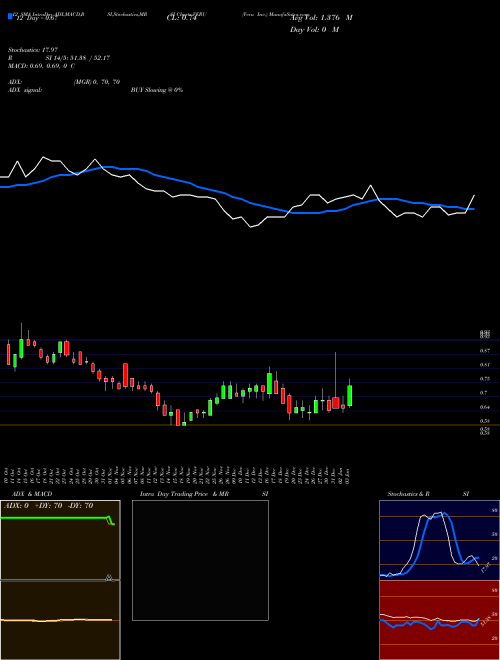
Task: Click the 0.7 price axis label
Action: click(484, 393)
